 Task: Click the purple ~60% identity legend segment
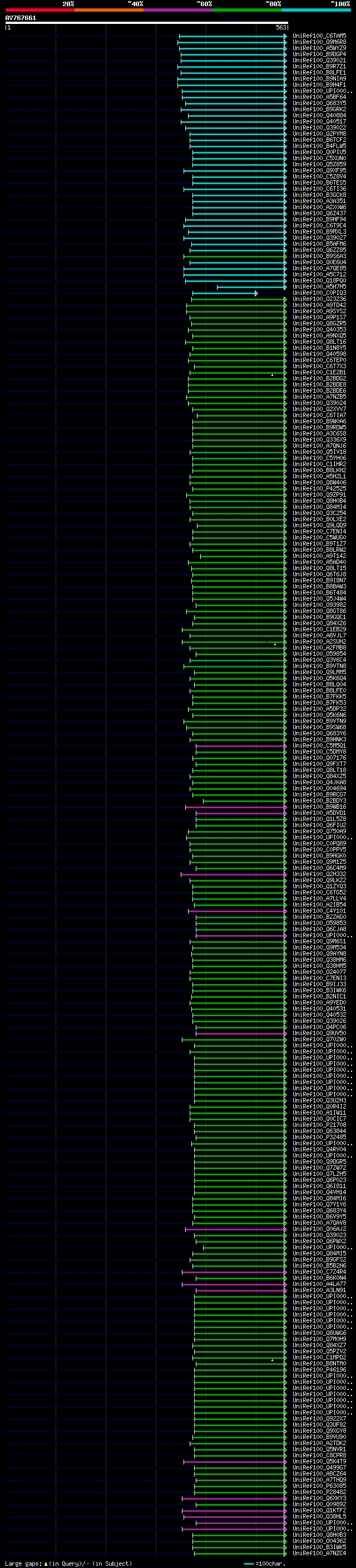tap(177, 10)
